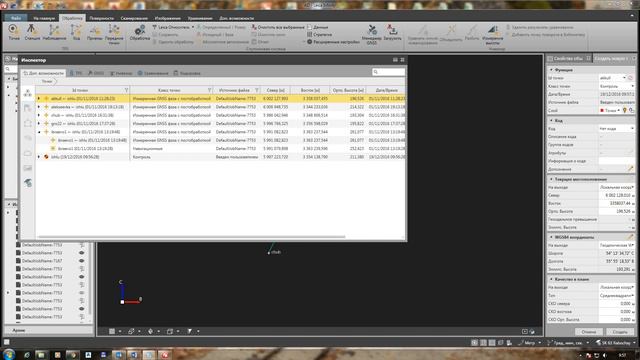Screen dimensions: 640x360
Task: Click the filter funnel icon in view toolbar
Action: 190,331
